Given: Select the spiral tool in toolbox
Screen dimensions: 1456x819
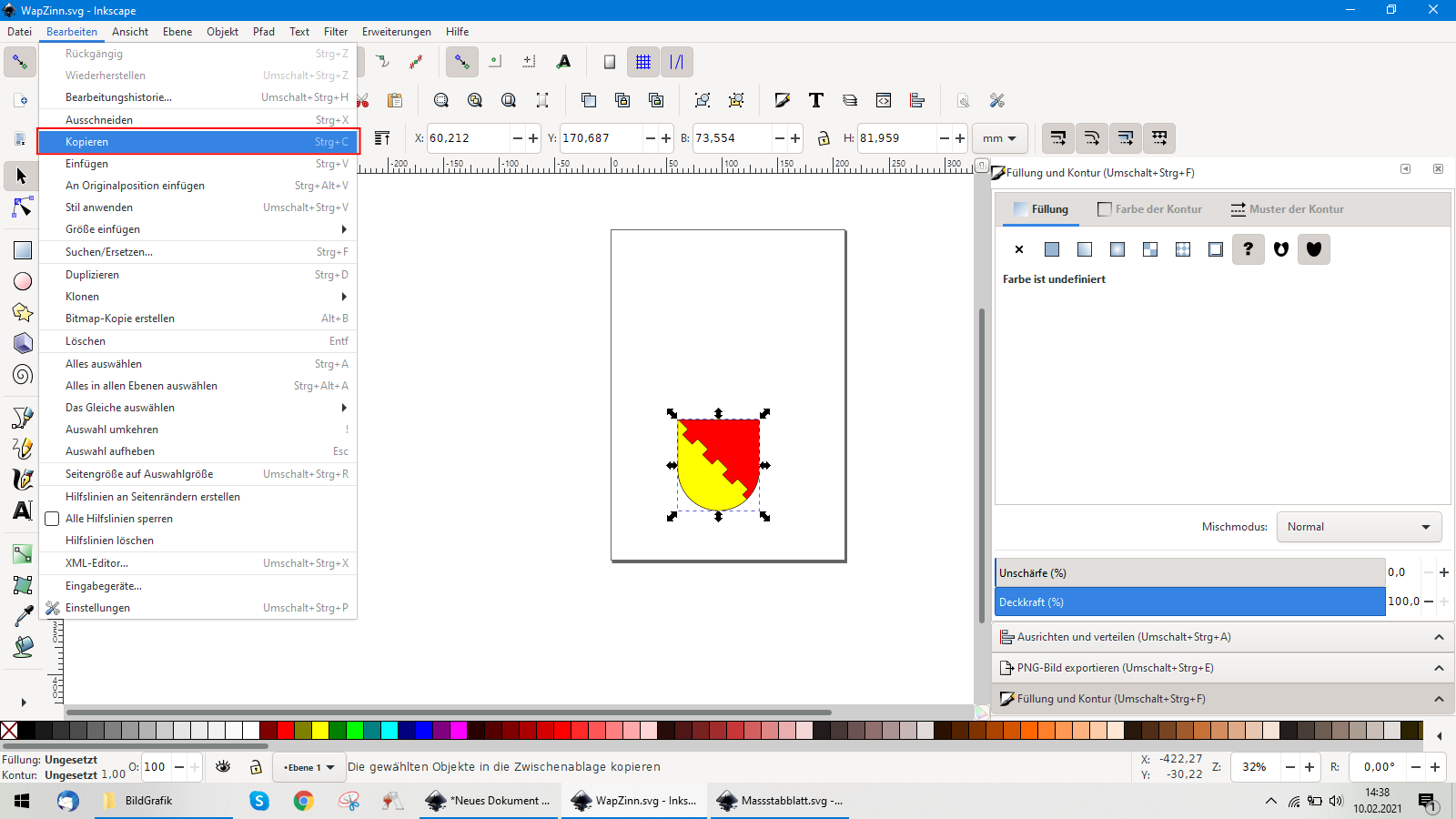Looking at the screenshot, I should [x=23, y=375].
